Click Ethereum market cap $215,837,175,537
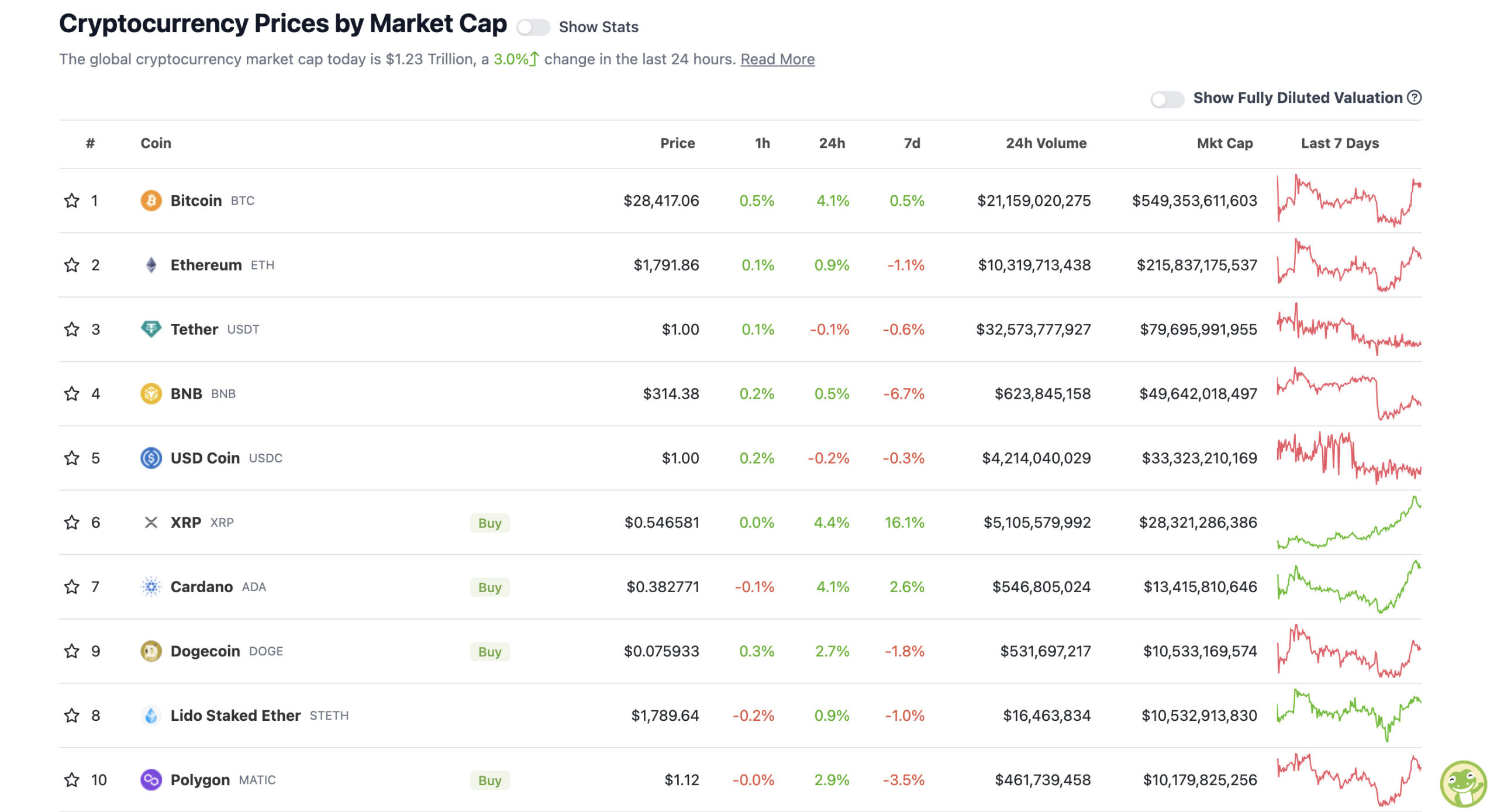1497x812 pixels. [1196, 265]
